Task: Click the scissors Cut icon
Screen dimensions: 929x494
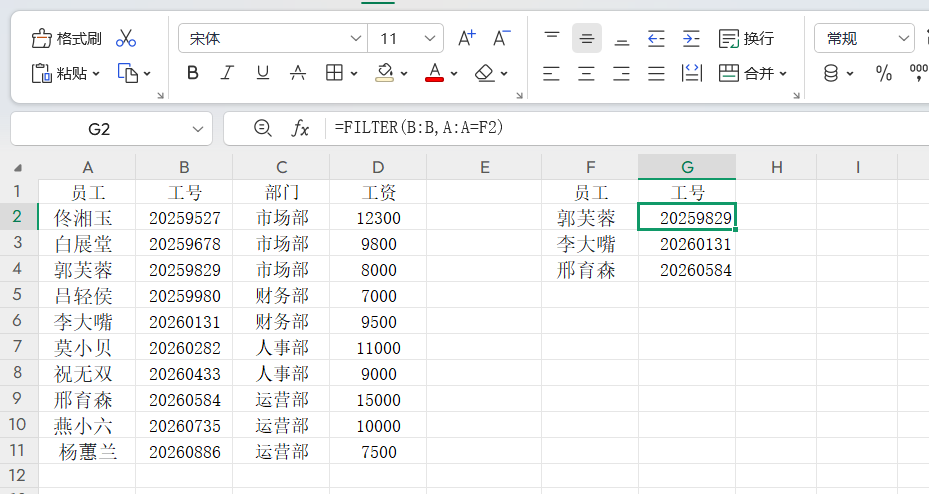Action: click(x=126, y=39)
